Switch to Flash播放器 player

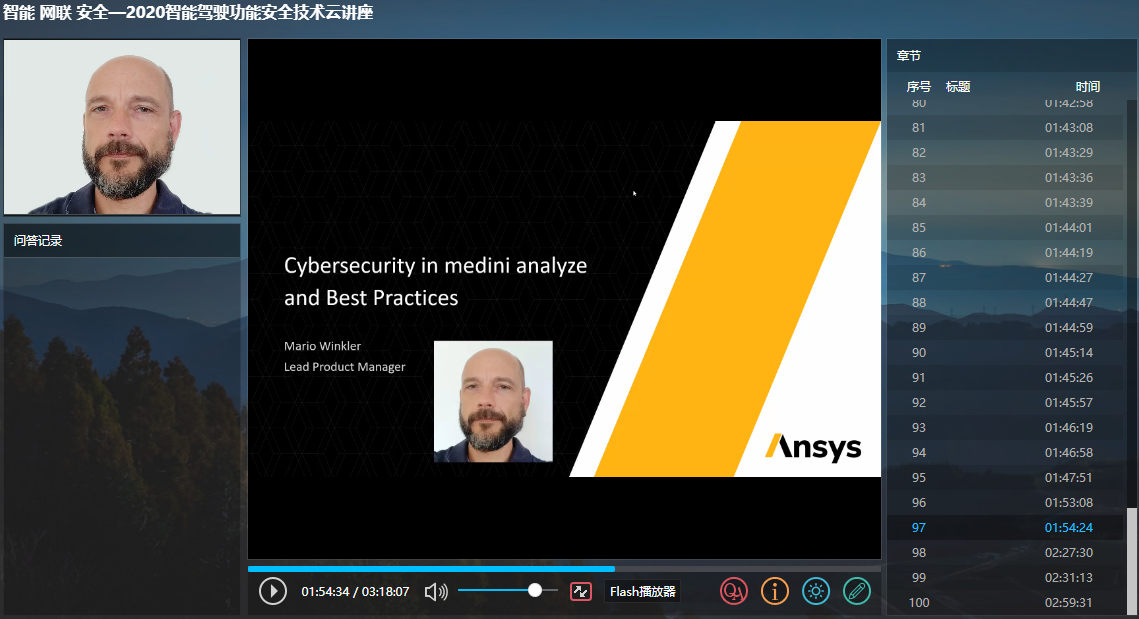coord(643,591)
